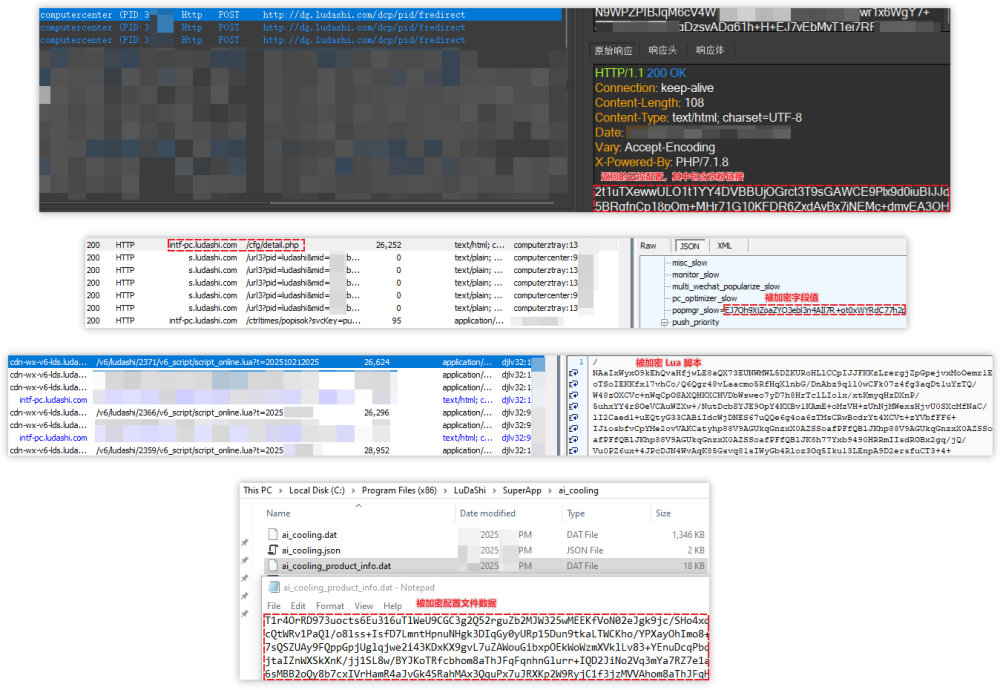Screen dimensions: 1000x690
Task: Open Notepad's File menu
Action: (274, 606)
